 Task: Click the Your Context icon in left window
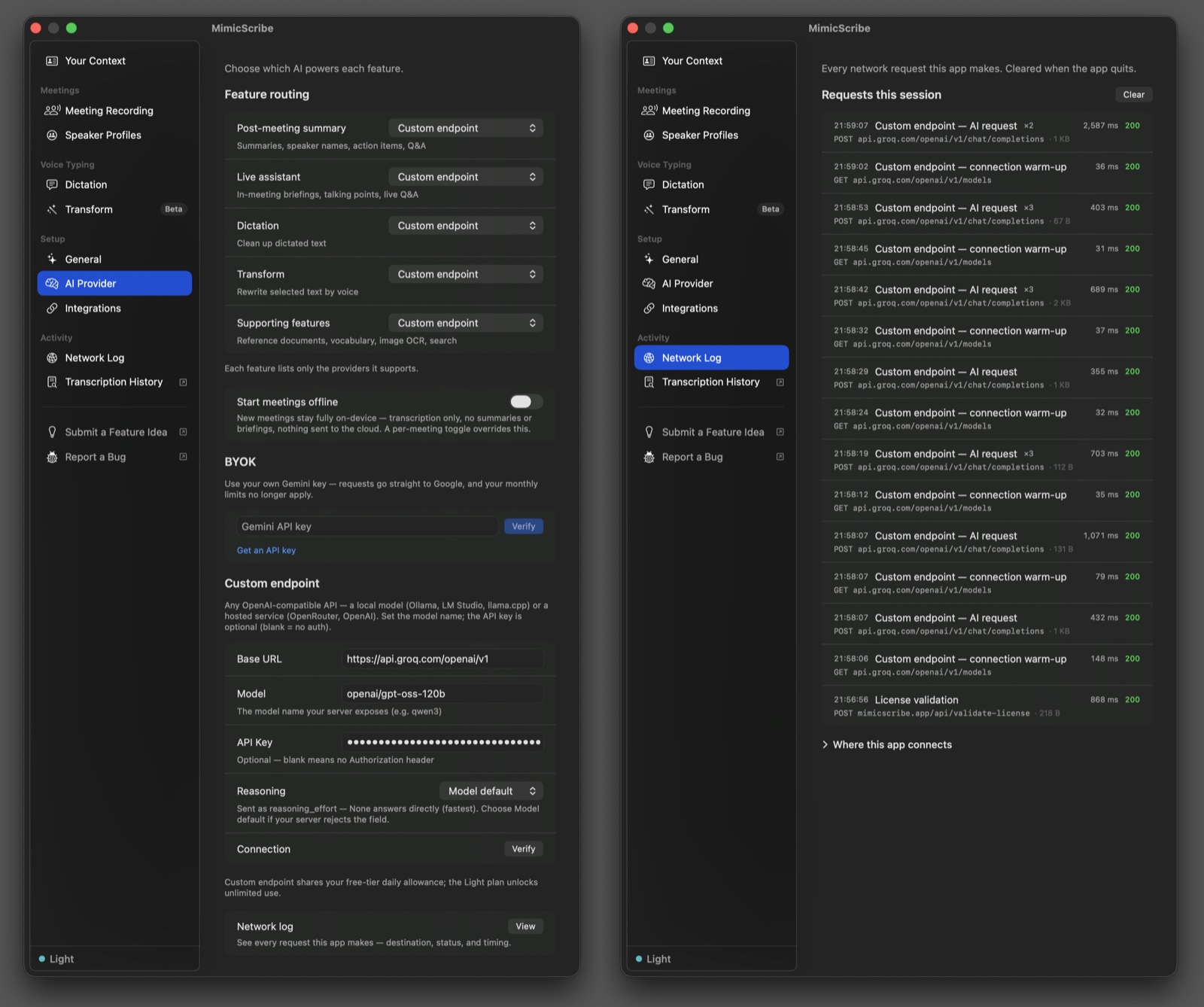point(52,61)
